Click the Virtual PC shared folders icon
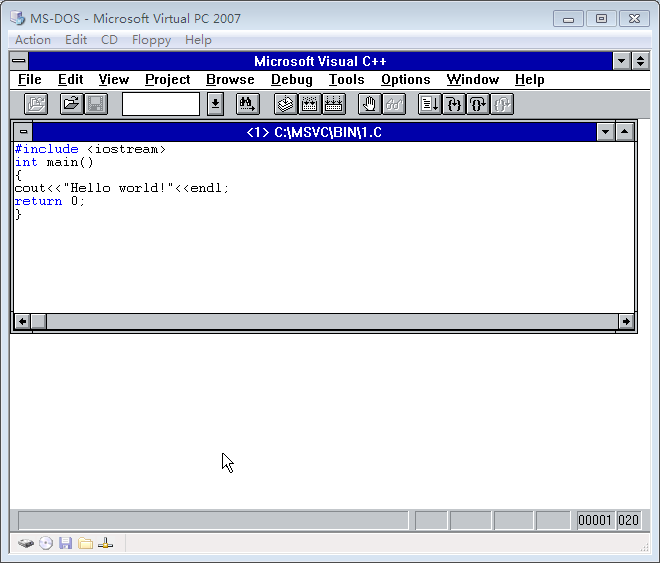Viewport: 660px width, 563px height. click(x=85, y=543)
